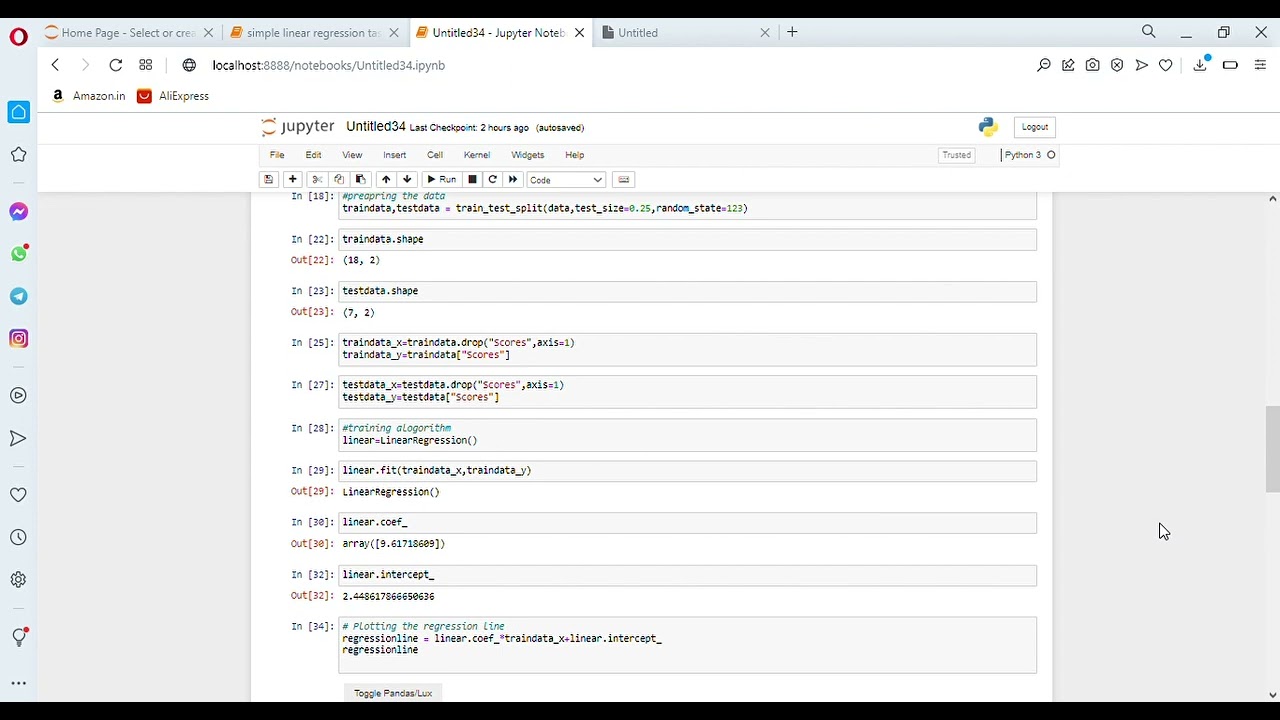This screenshot has height=720, width=1280.
Task: Click the traindata.shape code cell
Action: pyautogui.click(x=688, y=239)
